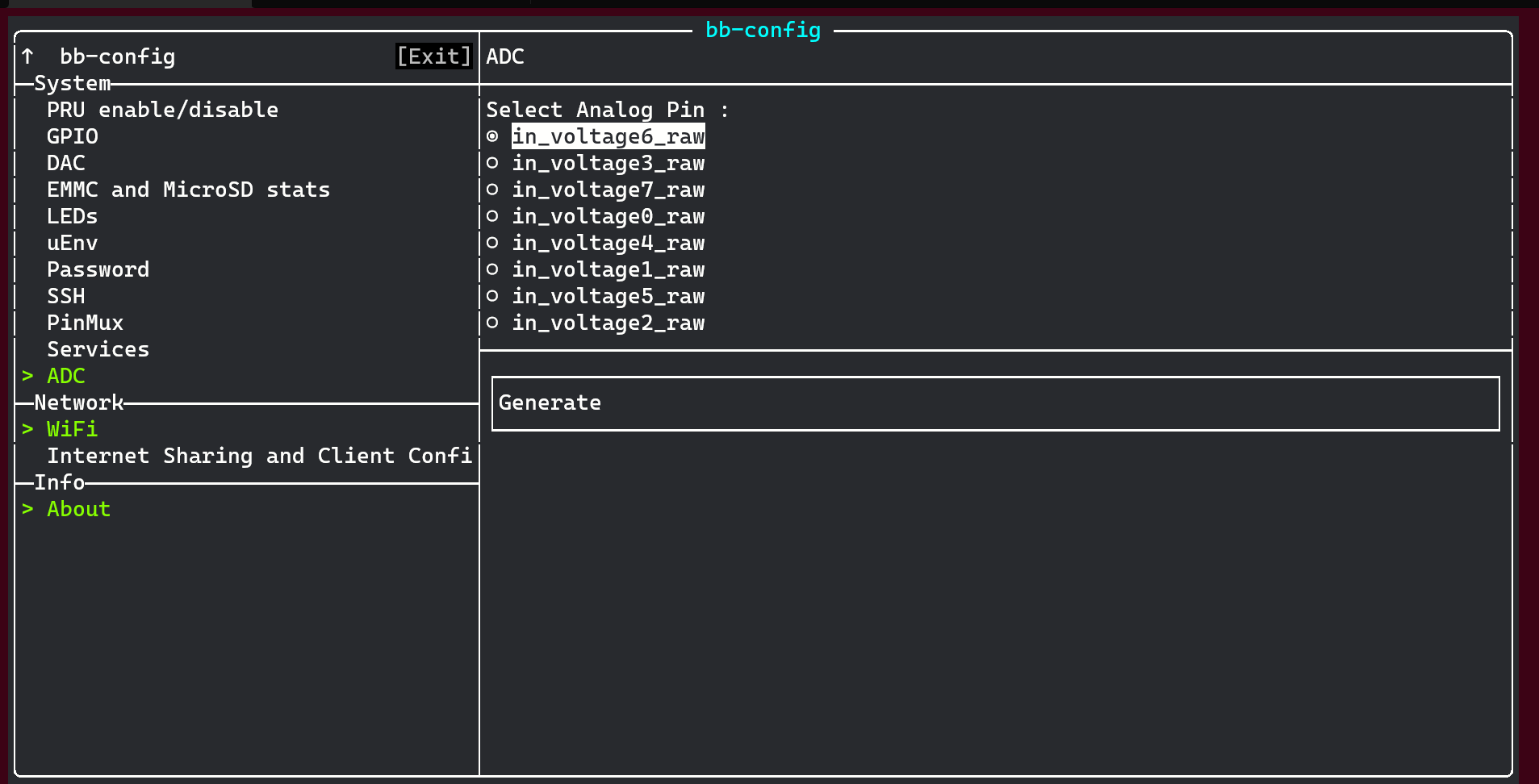Click Exit to leave bb-config
Viewport: 1539px width, 784px height.
tap(433, 56)
